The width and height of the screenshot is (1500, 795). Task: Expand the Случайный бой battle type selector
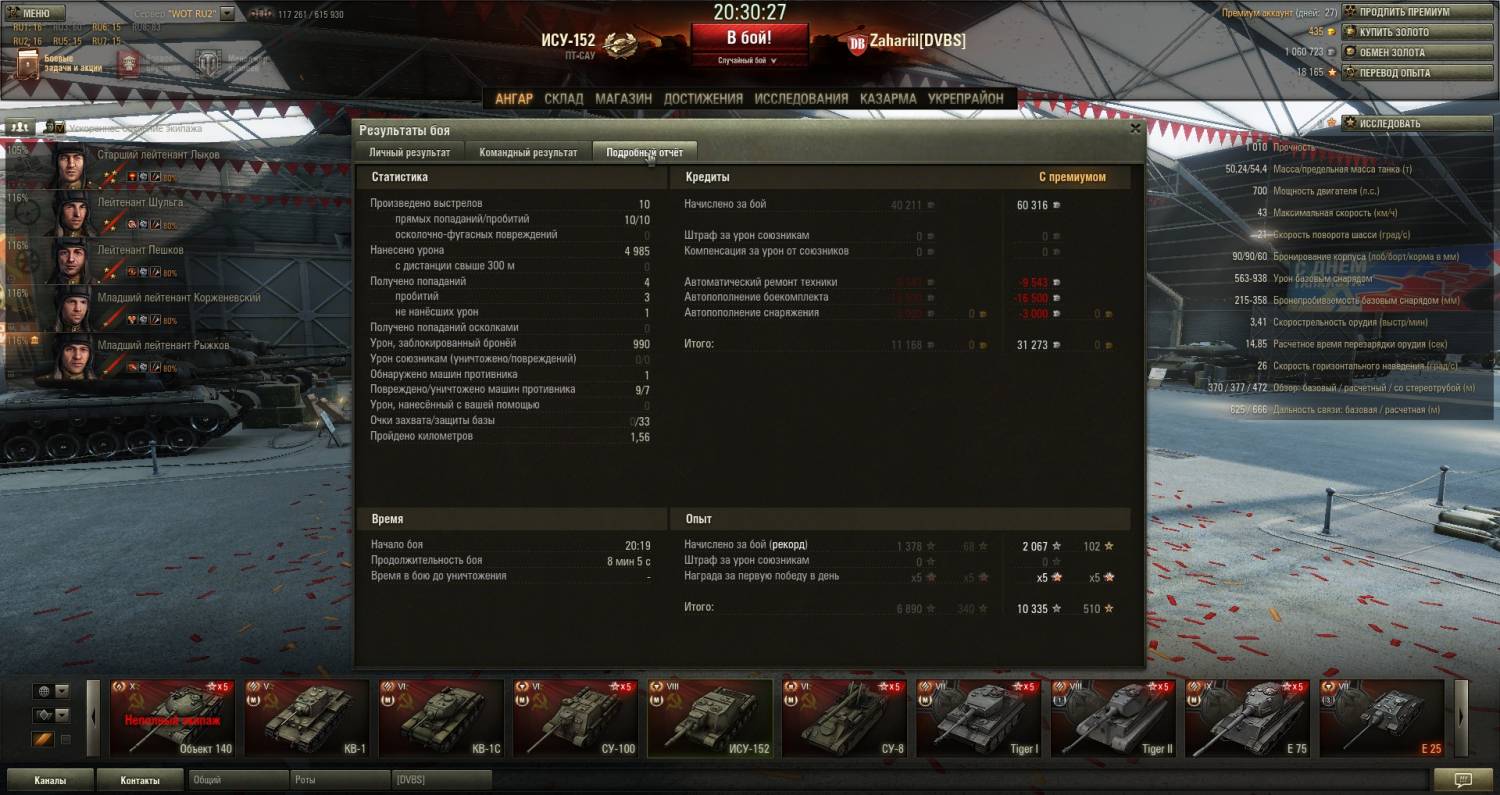[x=748, y=60]
